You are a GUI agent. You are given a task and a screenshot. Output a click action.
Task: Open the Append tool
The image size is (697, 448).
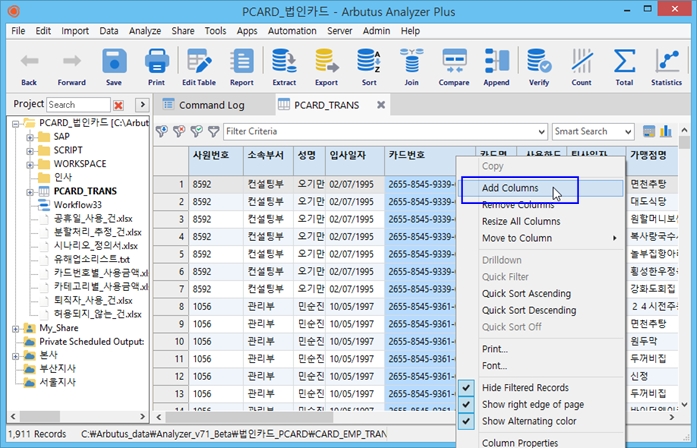click(x=497, y=67)
